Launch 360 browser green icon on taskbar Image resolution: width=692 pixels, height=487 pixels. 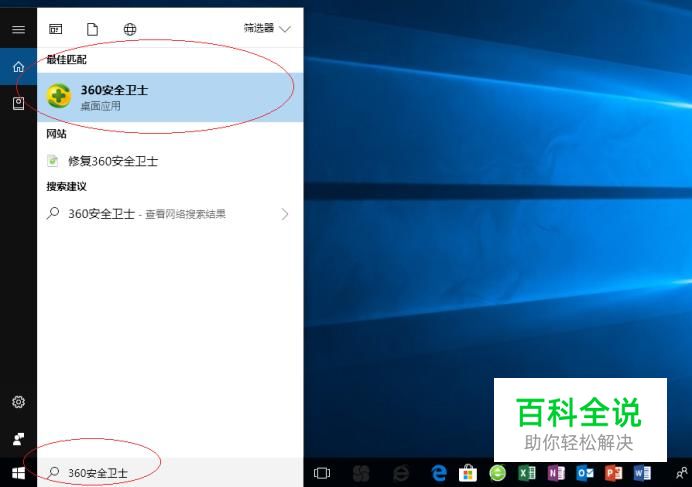click(497, 473)
